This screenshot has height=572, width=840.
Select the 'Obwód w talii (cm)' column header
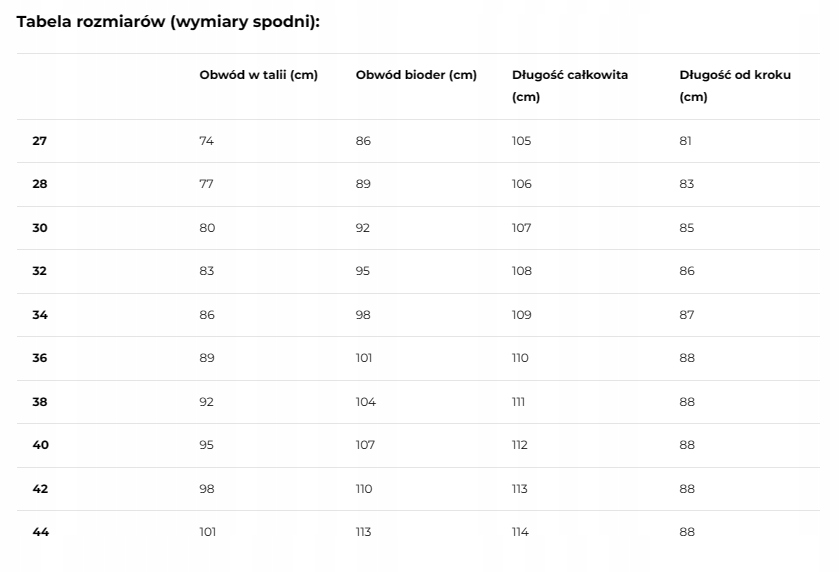[258, 75]
